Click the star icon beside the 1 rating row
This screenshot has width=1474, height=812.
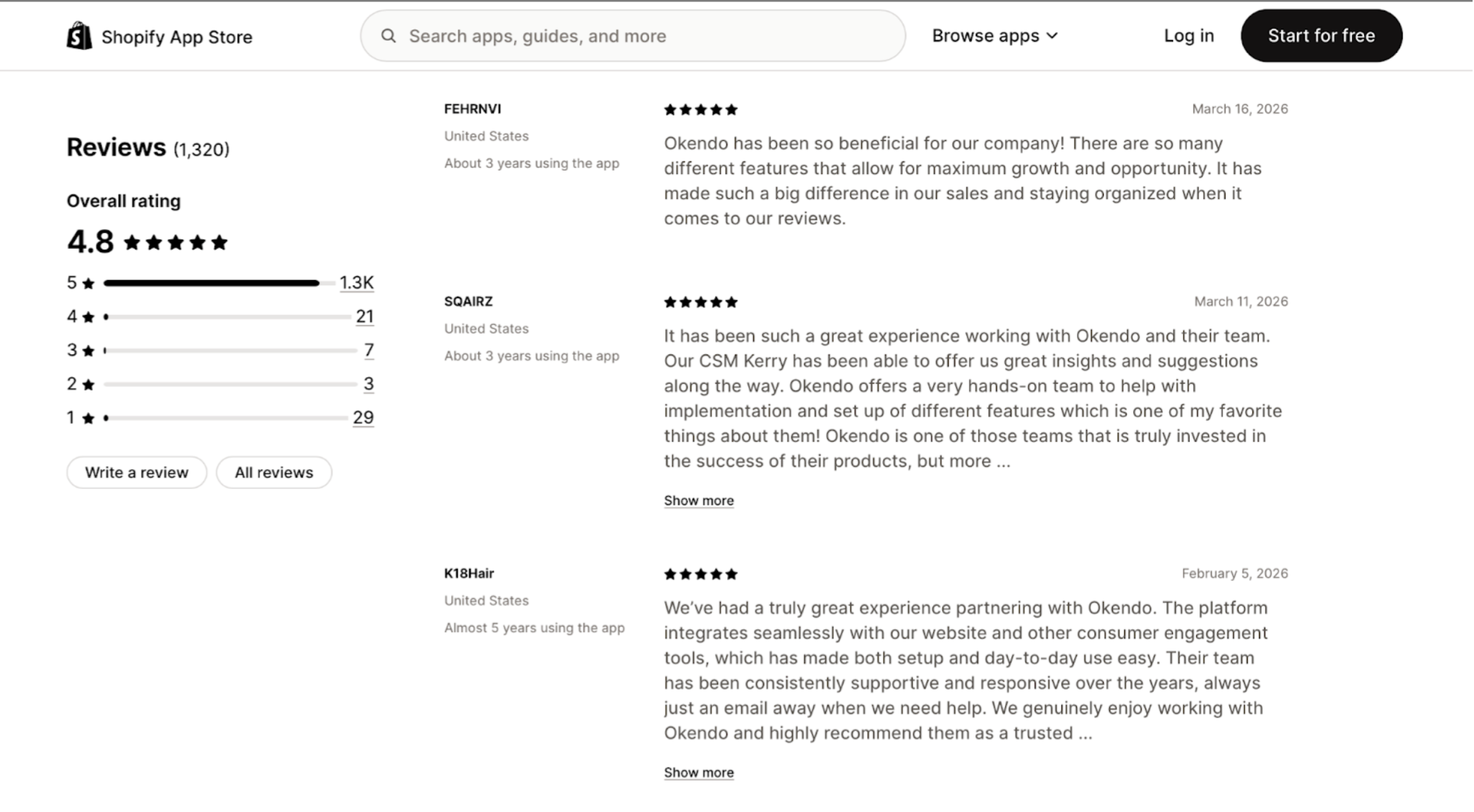click(x=88, y=419)
